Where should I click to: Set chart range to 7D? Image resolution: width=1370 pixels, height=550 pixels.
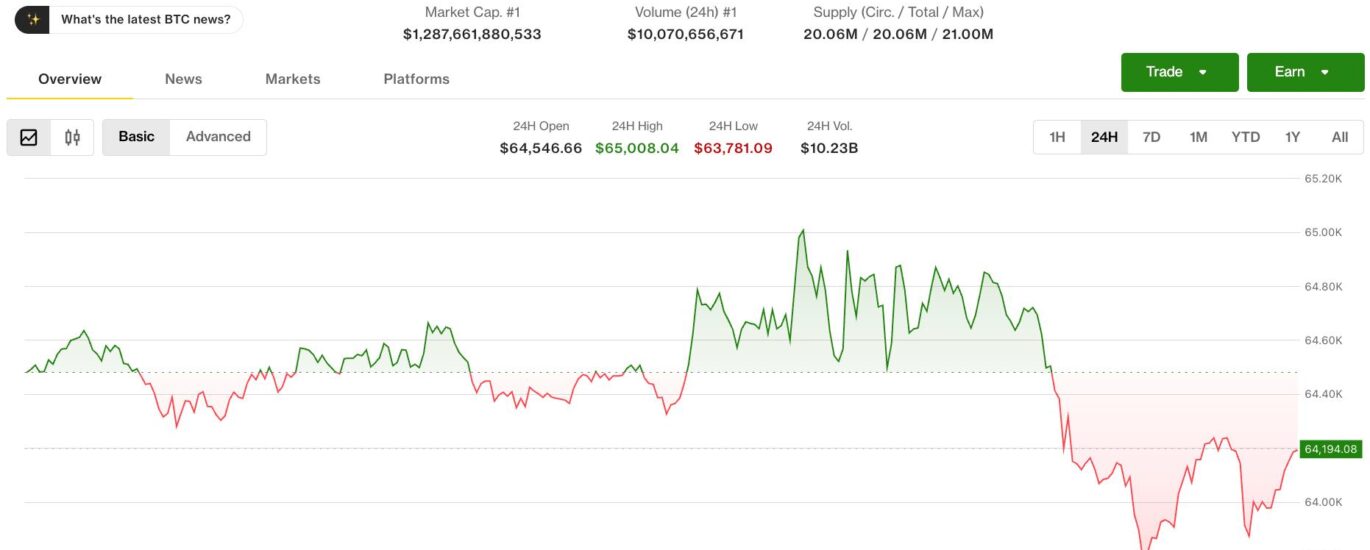(1151, 137)
